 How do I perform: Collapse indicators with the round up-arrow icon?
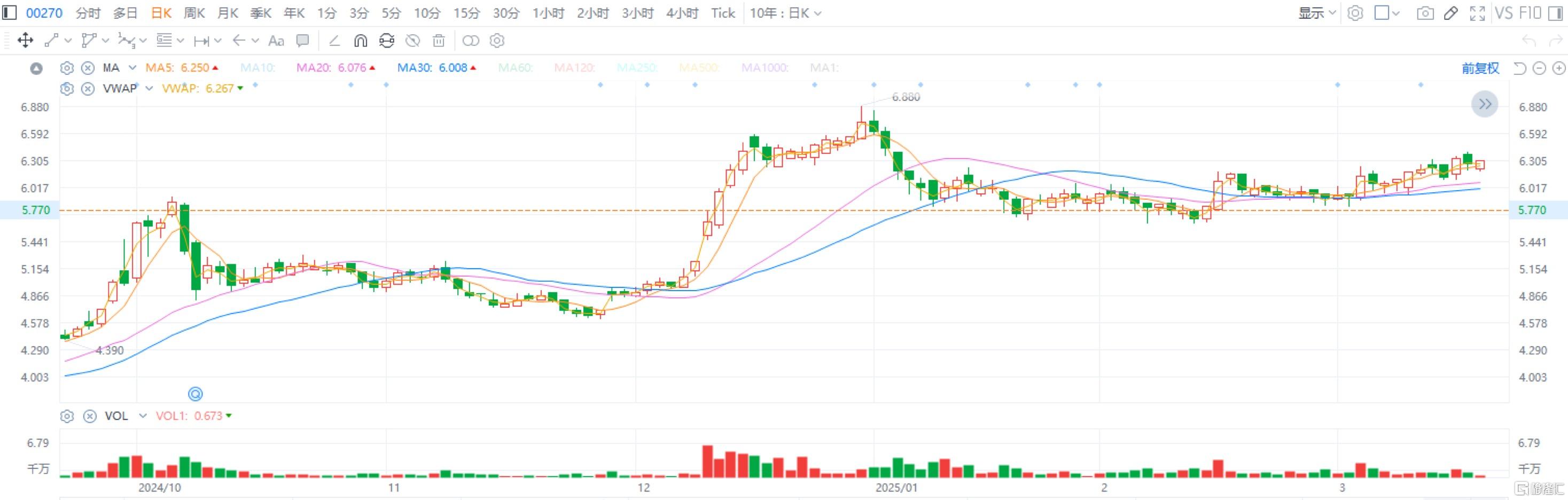(x=36, y=69)
